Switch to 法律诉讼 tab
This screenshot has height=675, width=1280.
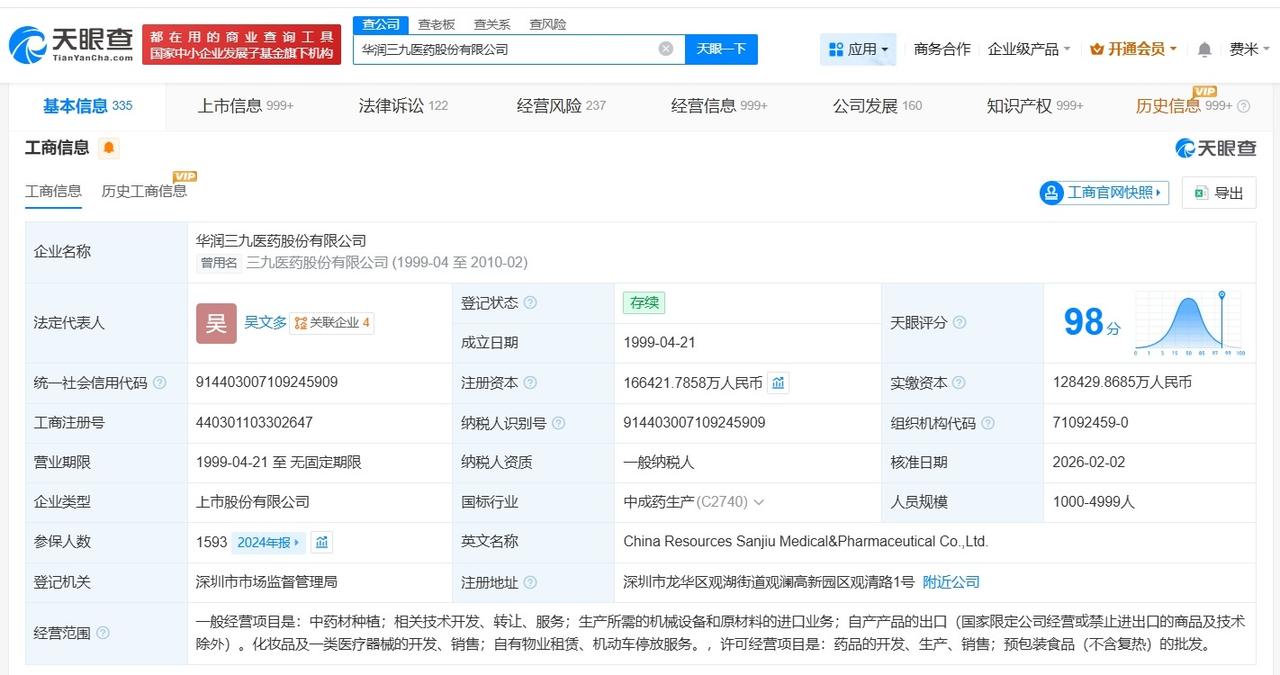click(403, 105)
